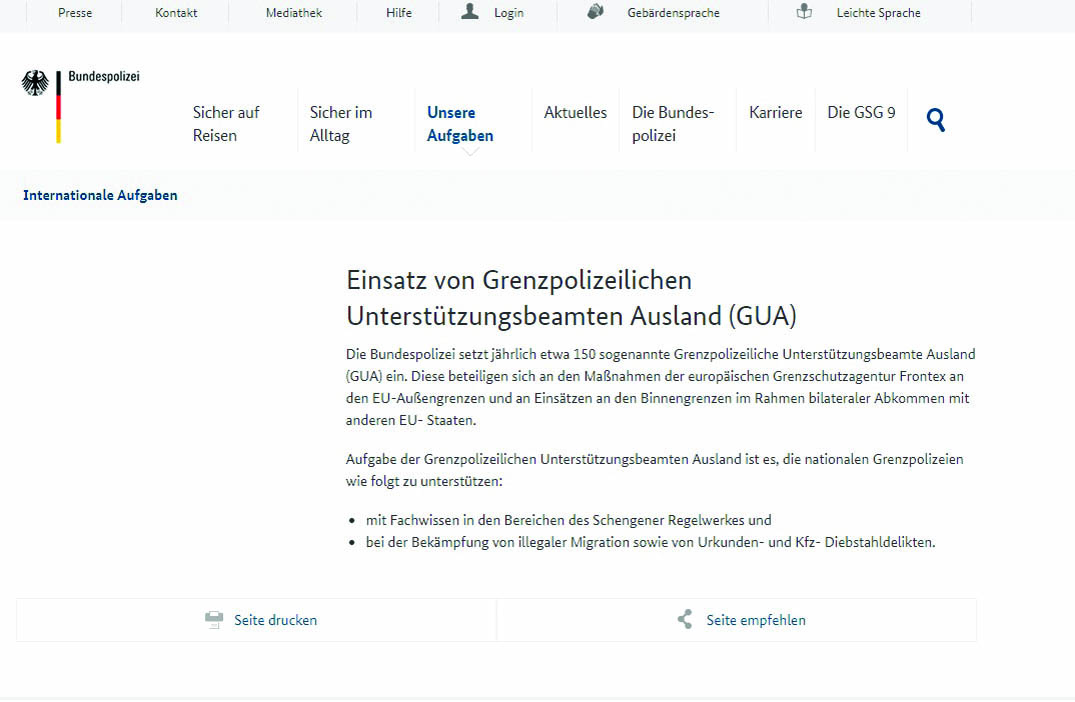The width and height of the screenshot is (1075, 702).
Task: Click the Leichte Sprache book icon
Action: (804, 12)
